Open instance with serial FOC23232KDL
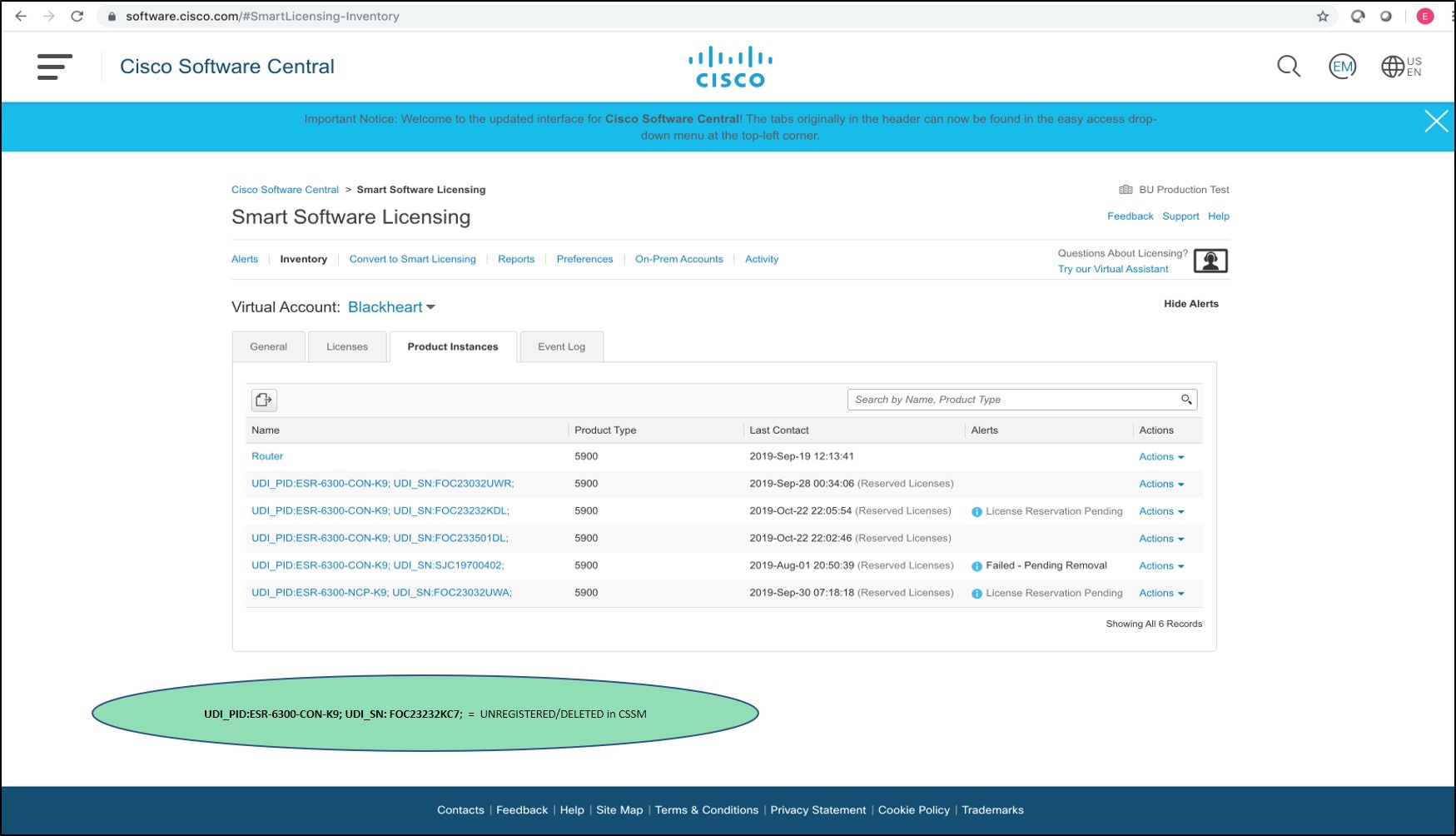This screenshot has height=836, width=1456. point(380,511)
